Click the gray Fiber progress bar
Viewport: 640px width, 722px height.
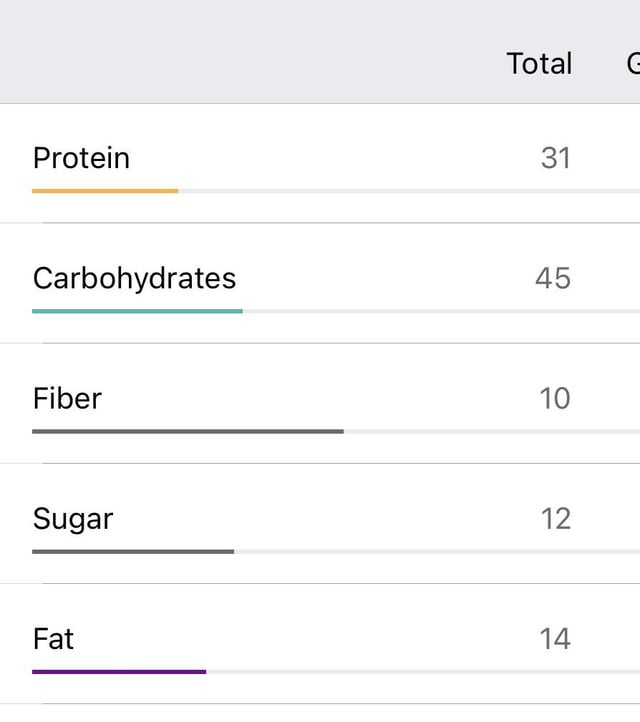click(188, 431)
